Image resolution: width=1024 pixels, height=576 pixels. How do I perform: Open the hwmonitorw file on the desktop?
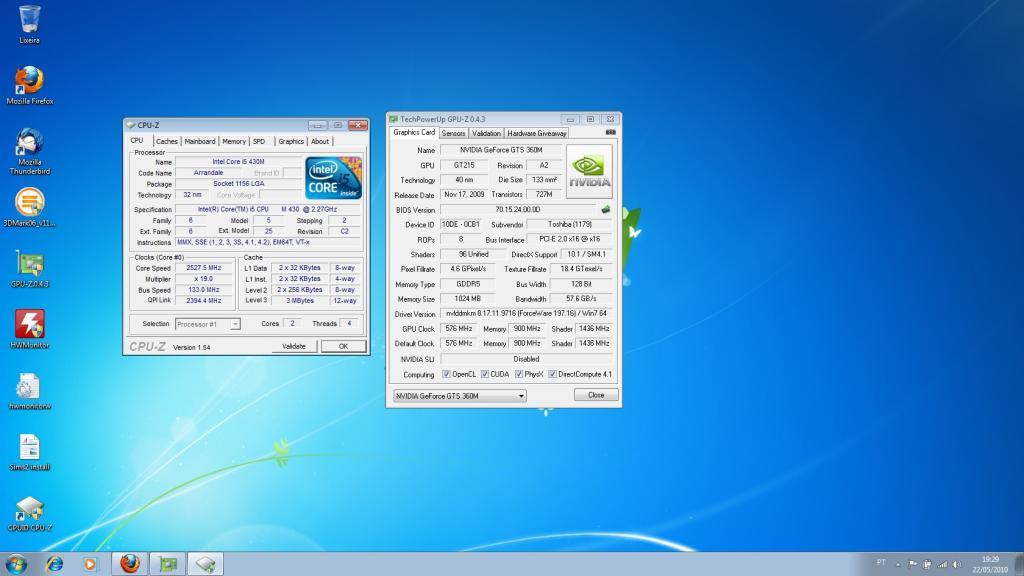pyautogui.click(x=29, y=391)
